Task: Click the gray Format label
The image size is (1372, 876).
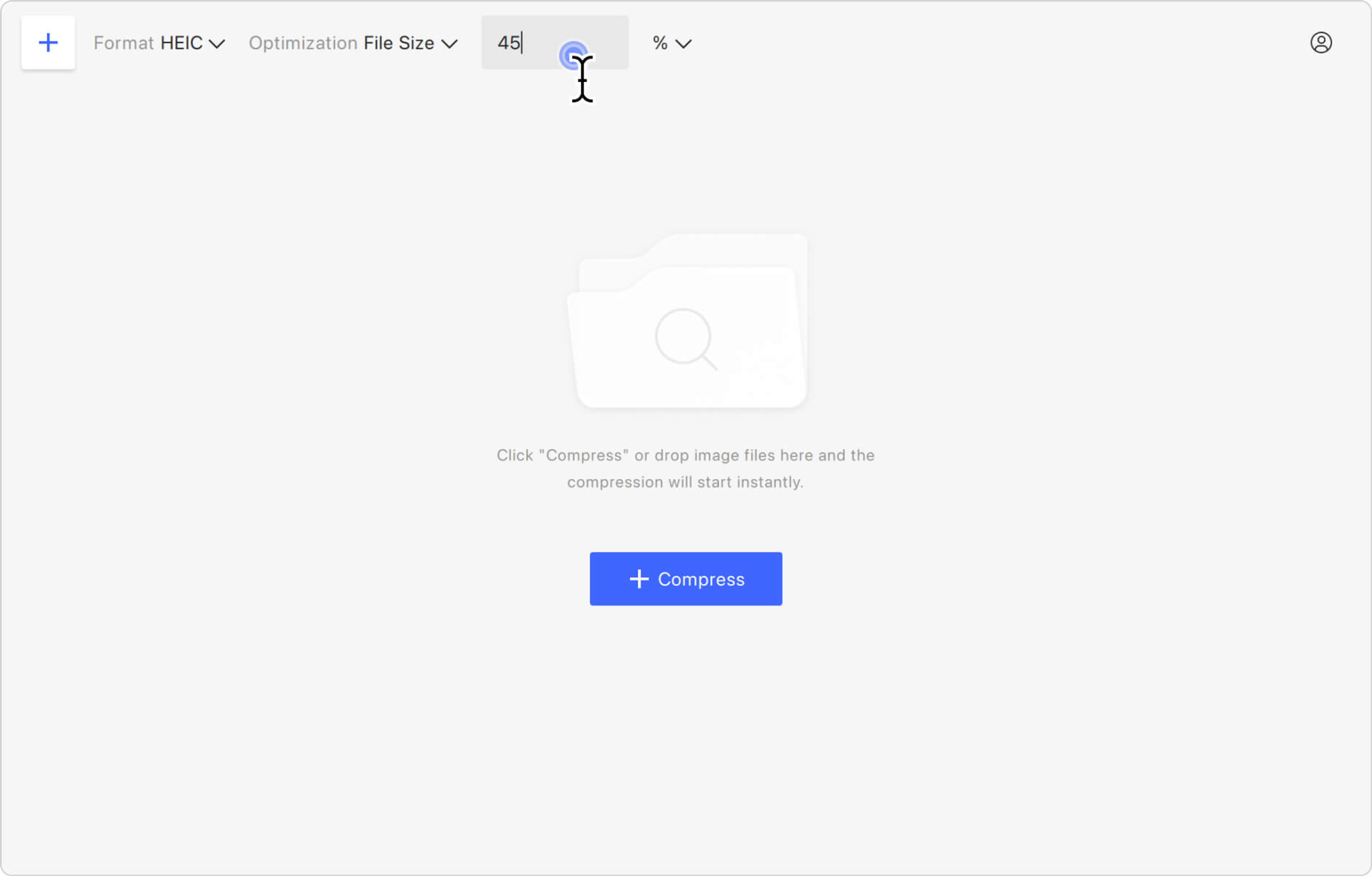Action: point(124,43)
